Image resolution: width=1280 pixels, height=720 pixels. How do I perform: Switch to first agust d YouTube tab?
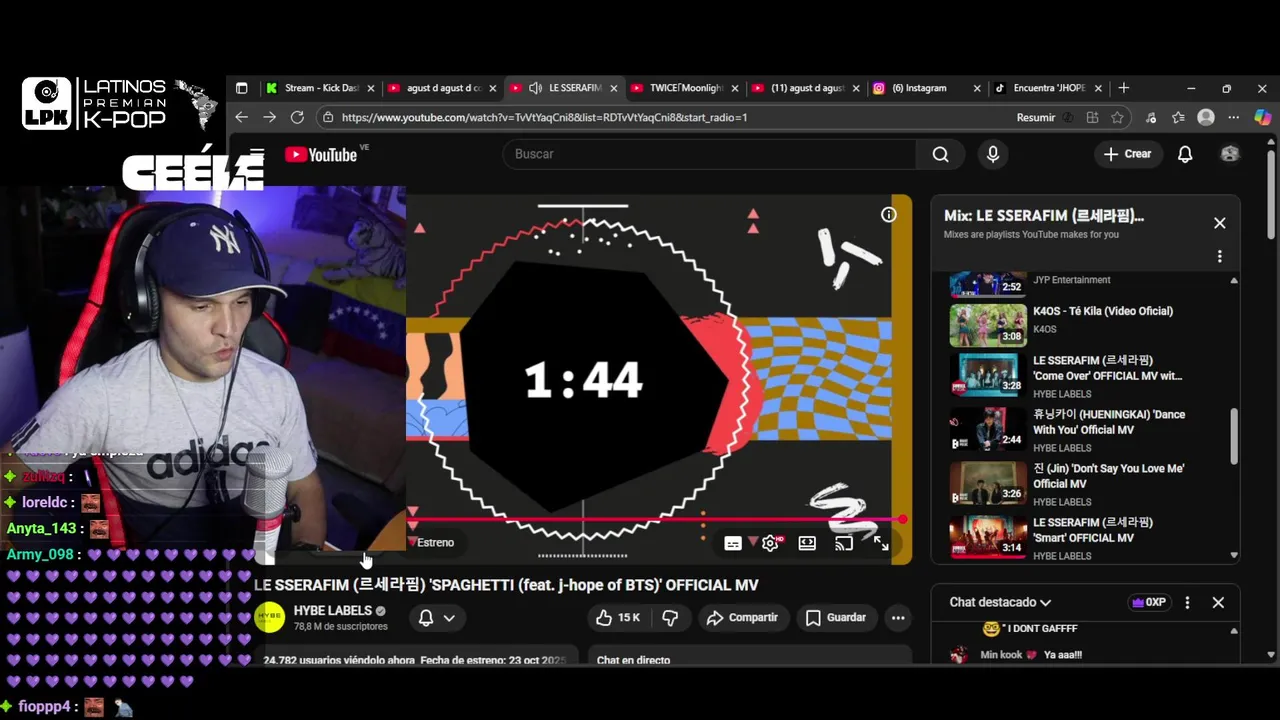443,88
